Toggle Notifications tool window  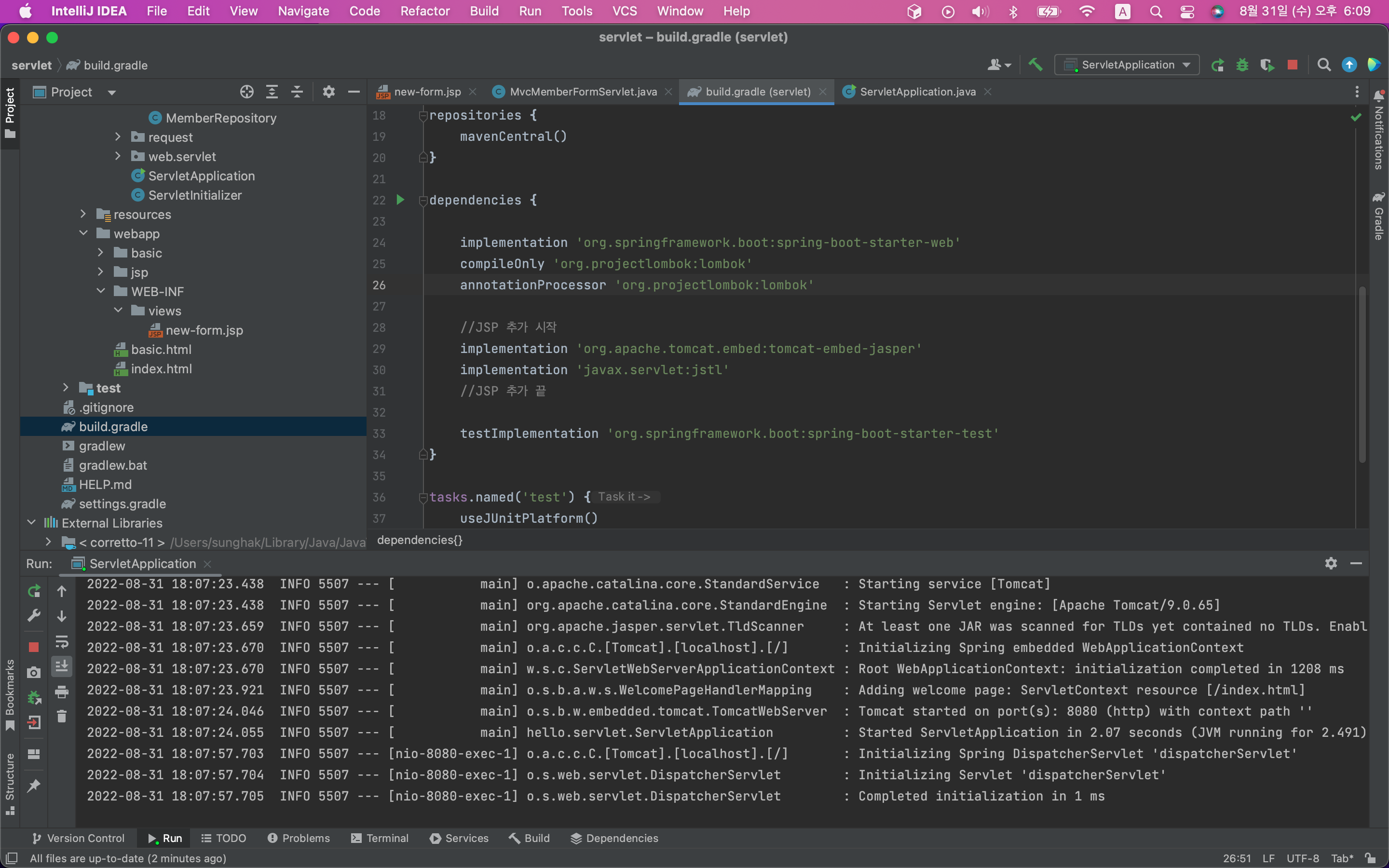point(1379,130)
